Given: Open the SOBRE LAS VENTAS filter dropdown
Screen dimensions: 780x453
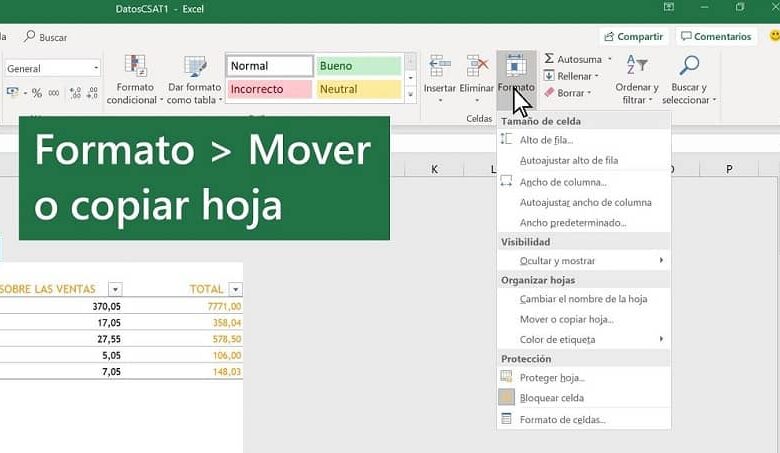Looking at the screenshot, I should pyautogui.click(x=115, y=289).
